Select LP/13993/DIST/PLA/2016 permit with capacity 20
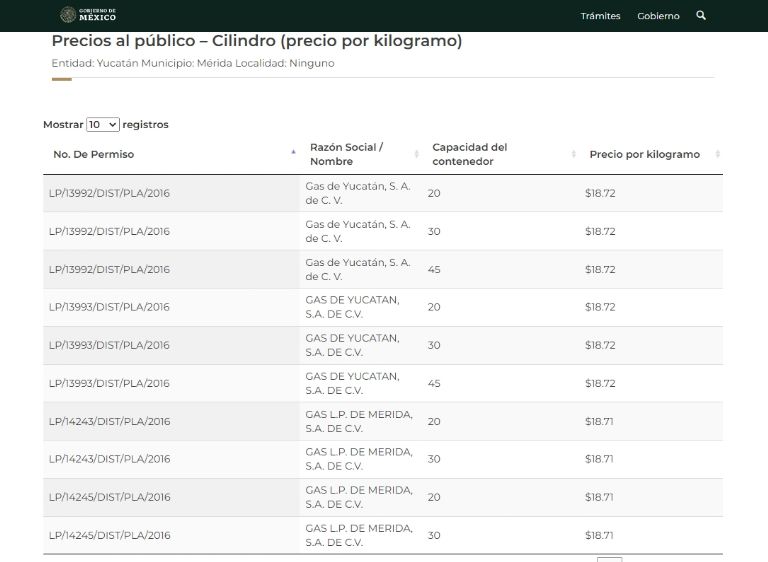This screenshot has height=562, width=768. [109, 307]
